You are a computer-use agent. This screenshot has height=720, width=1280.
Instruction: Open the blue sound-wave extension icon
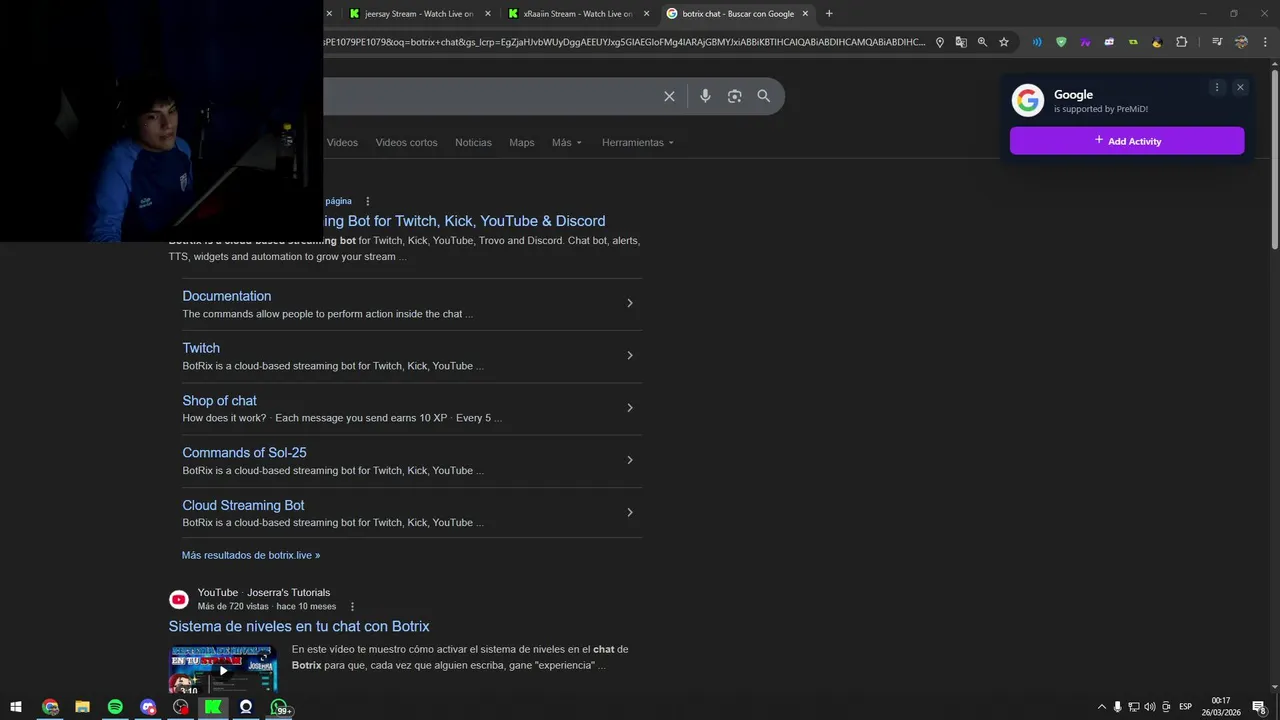click(1037, 42)
